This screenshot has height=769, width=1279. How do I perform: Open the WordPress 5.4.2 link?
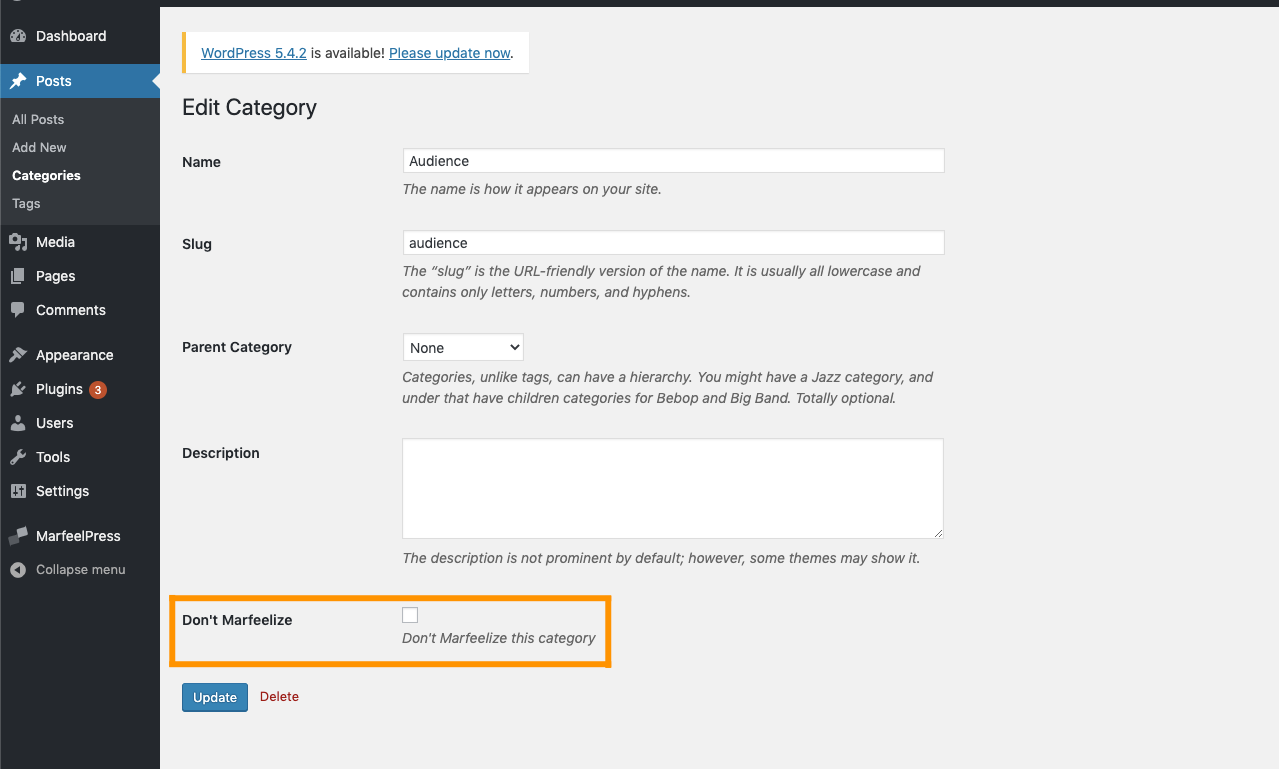(x=254, y=53)
